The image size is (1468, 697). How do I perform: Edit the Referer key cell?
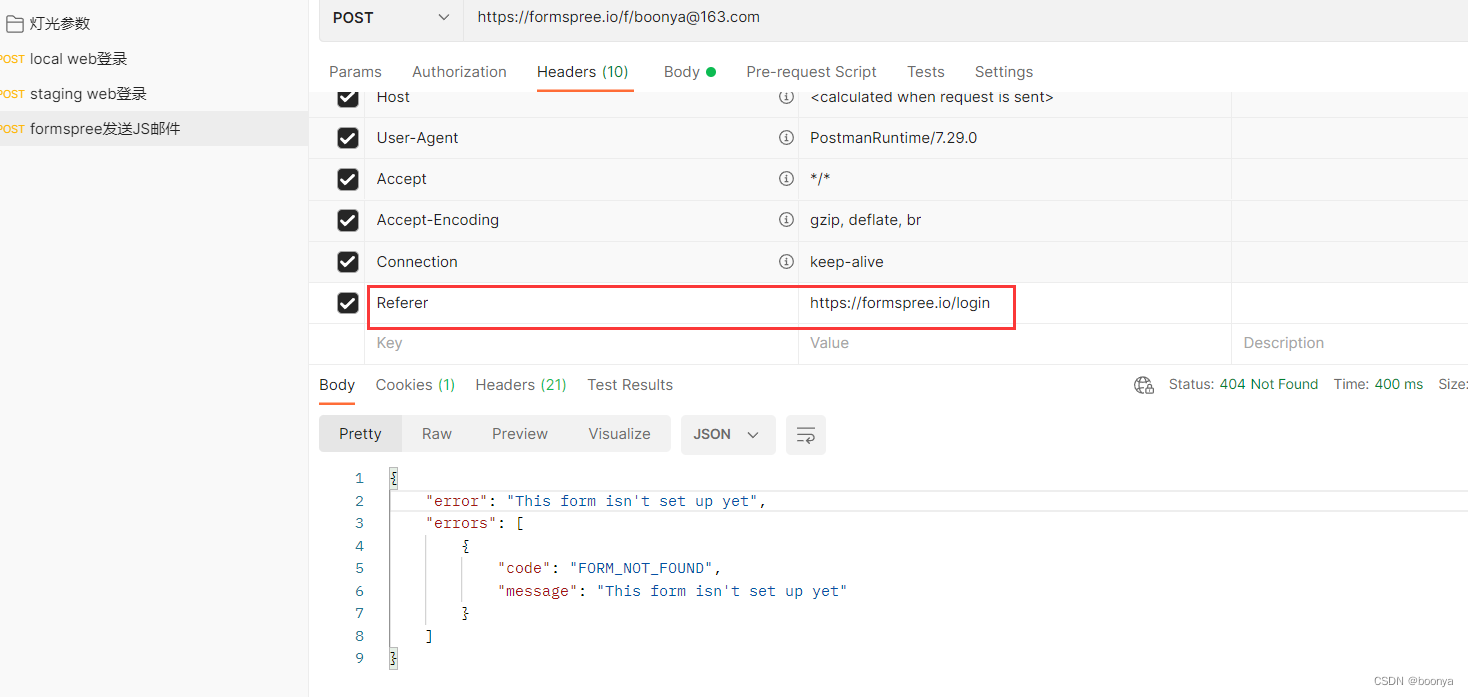tap(583, 303)
